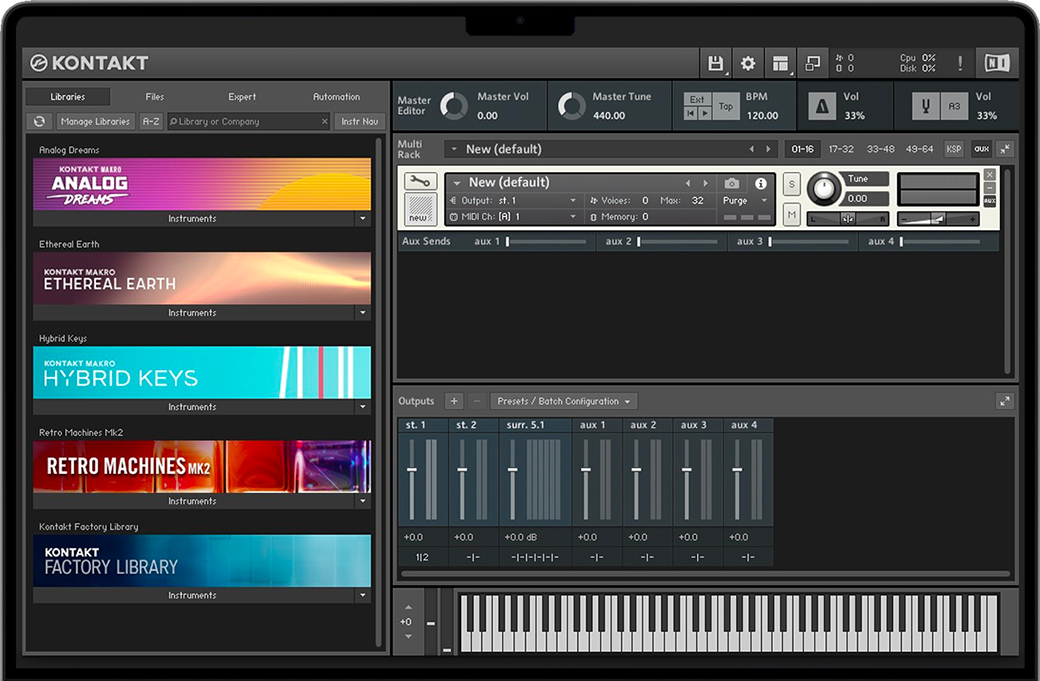The height and width of the screenshot is (681, 1040).
Task: Open the Automation tab
Action: coord(336,97)
